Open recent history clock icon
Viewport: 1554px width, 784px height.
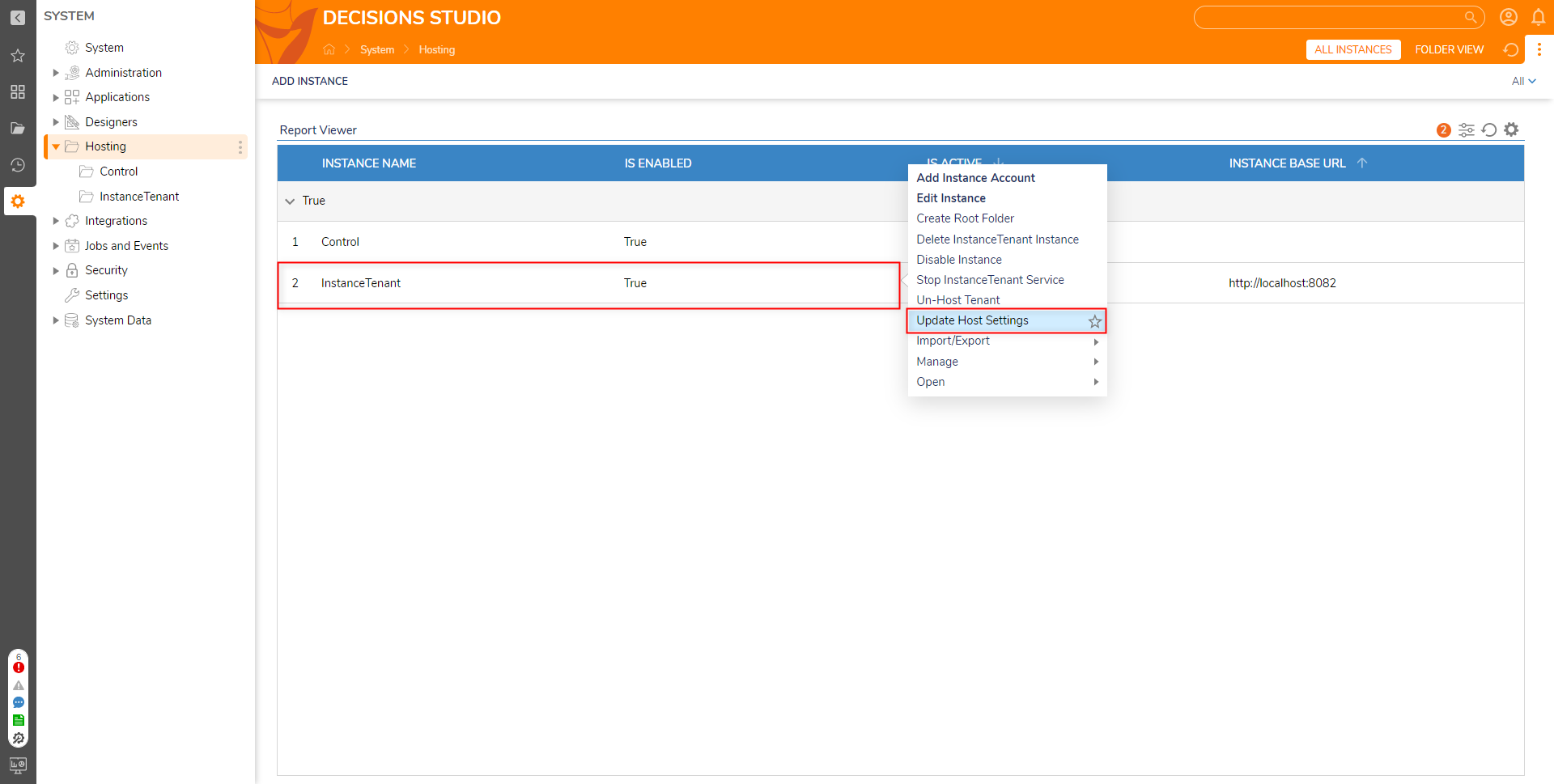point(18,165)
